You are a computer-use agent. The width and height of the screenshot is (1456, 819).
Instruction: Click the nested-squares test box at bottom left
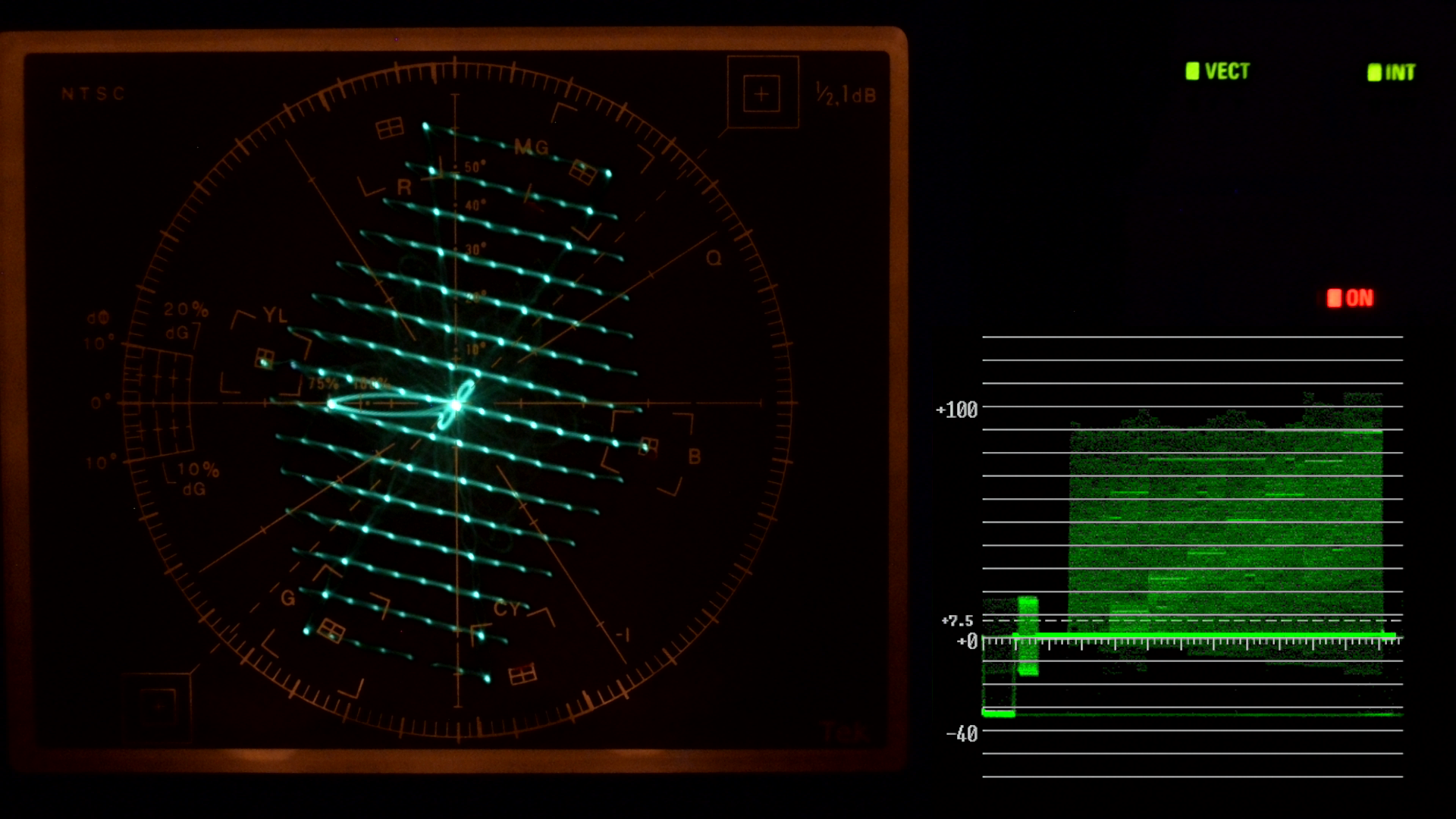158,707
